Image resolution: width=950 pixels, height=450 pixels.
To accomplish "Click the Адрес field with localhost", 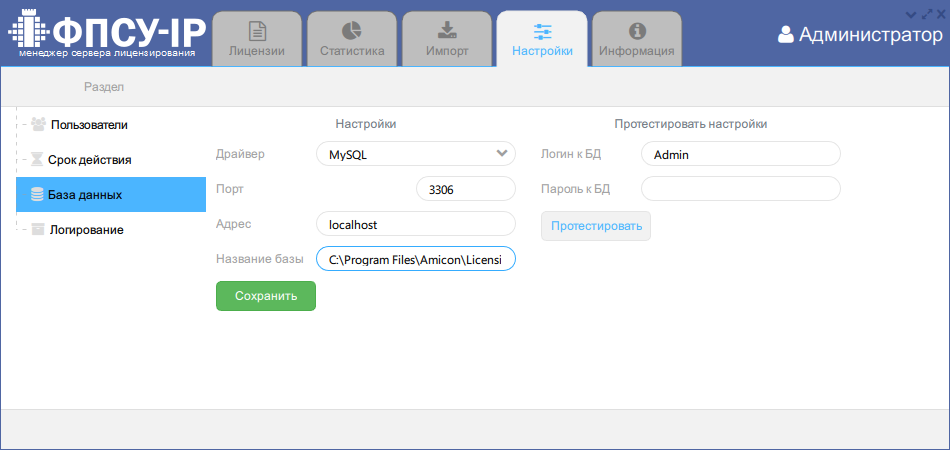I will coord(415,224).
